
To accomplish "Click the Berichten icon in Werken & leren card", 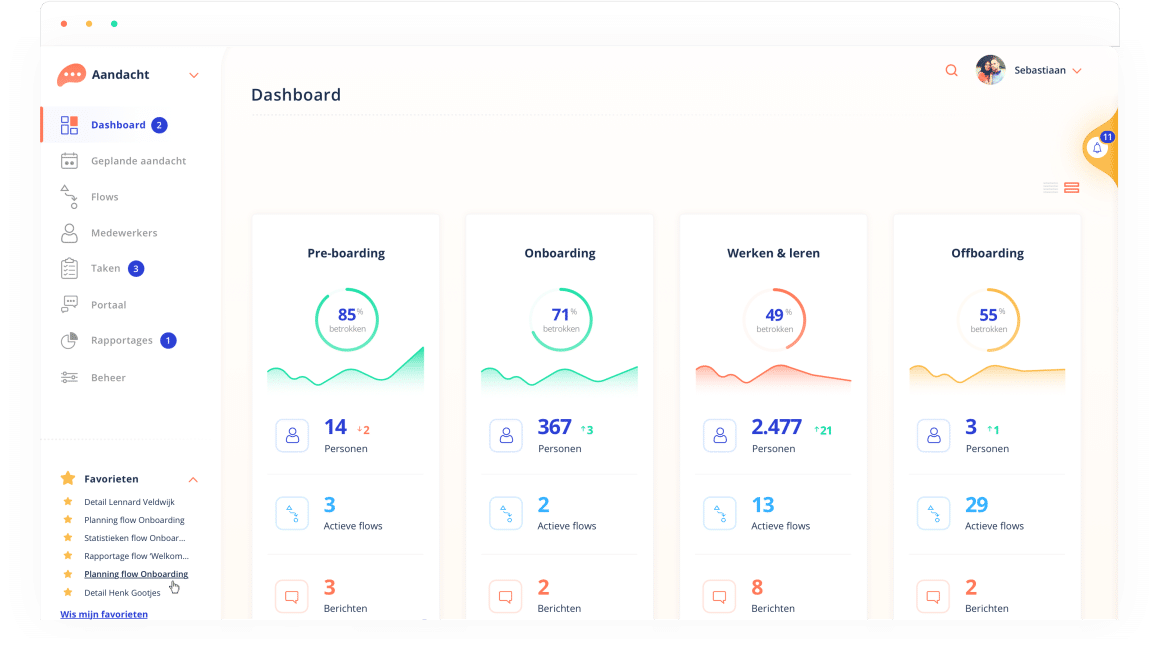I will (x=719, y=596).
